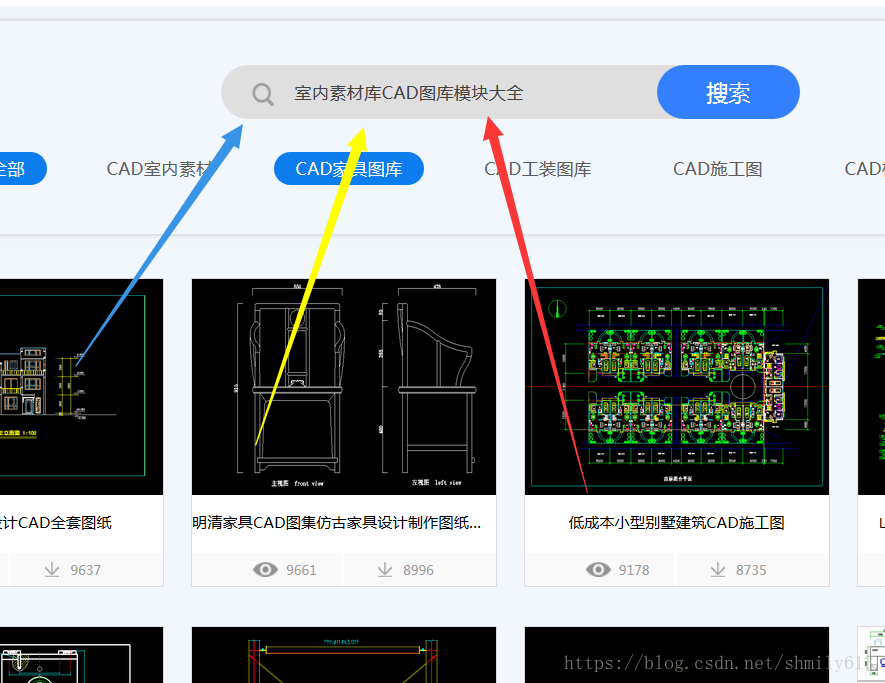The image size is (885, 683).
Task: Open the building elevation CAD全套图纸 thumbnail
Action: [x=81, y=387]
